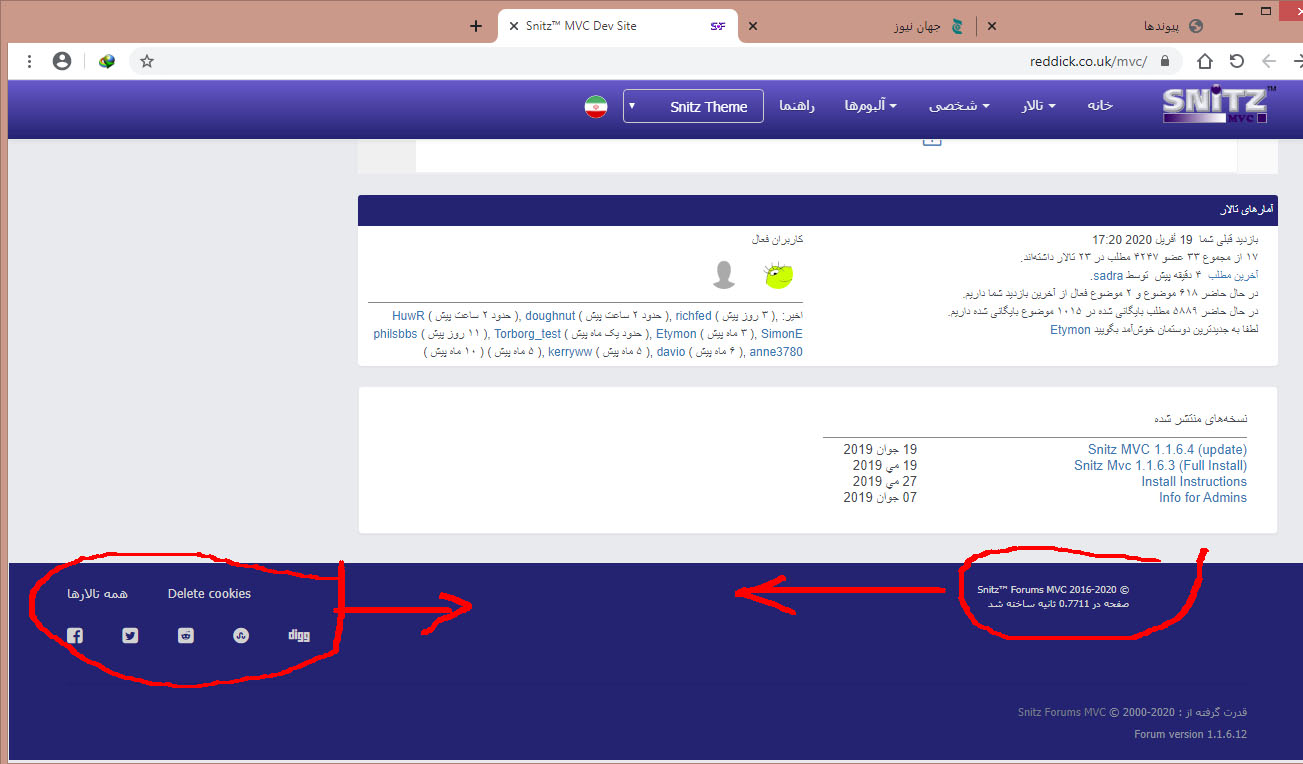Click the Iran flag language icon
Screen dimensions: 1303x764
coord(597,106)
